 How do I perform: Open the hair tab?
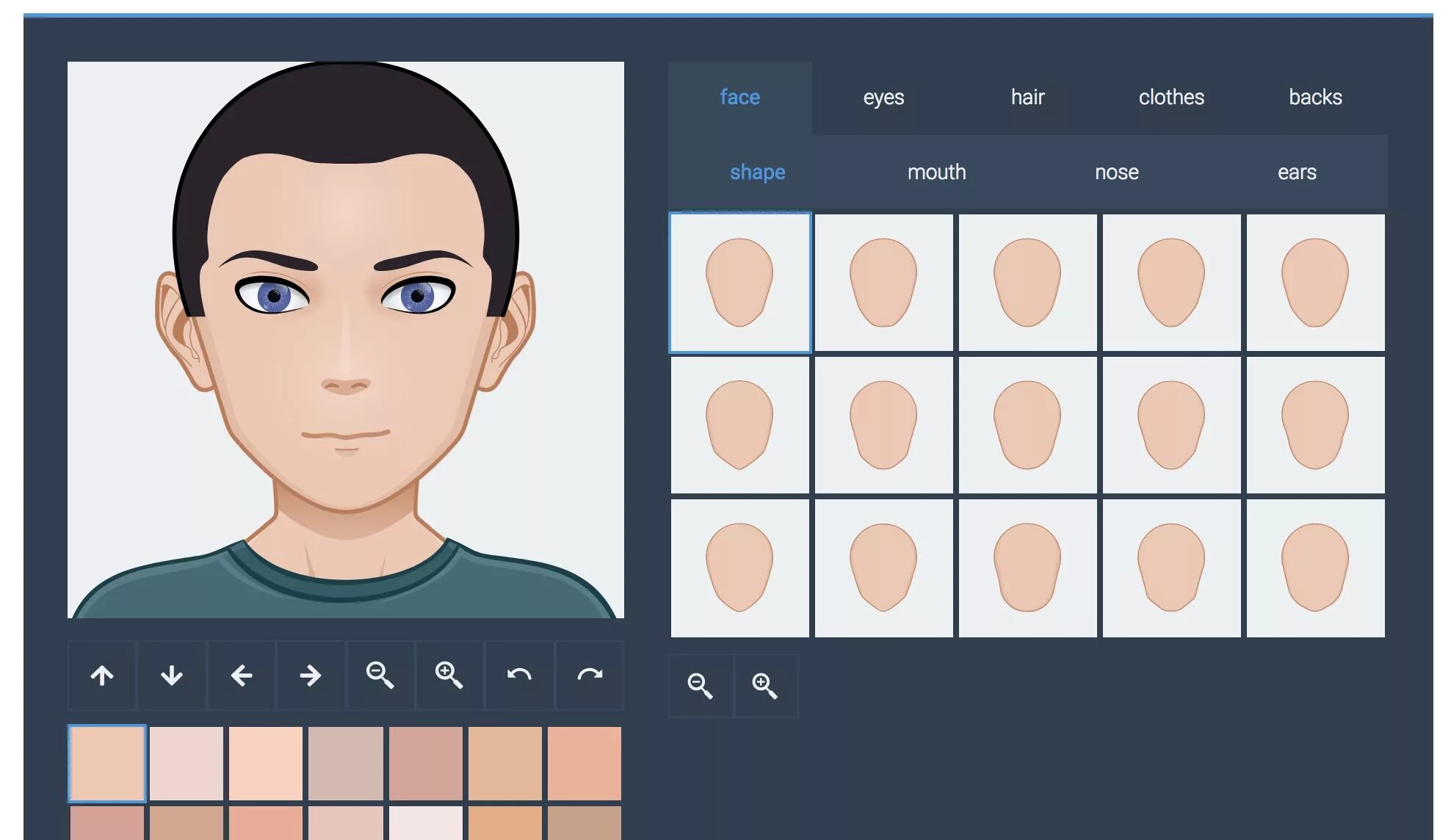[1027, 97]
